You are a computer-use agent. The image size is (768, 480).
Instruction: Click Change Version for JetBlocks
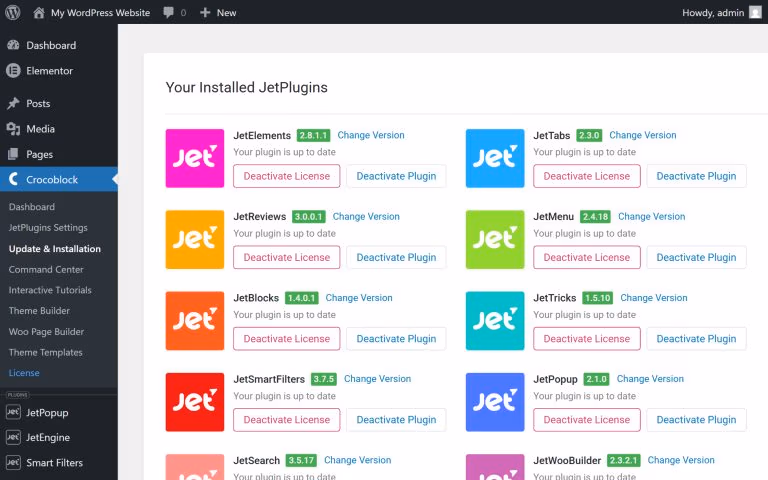click(x=359, y=298)
